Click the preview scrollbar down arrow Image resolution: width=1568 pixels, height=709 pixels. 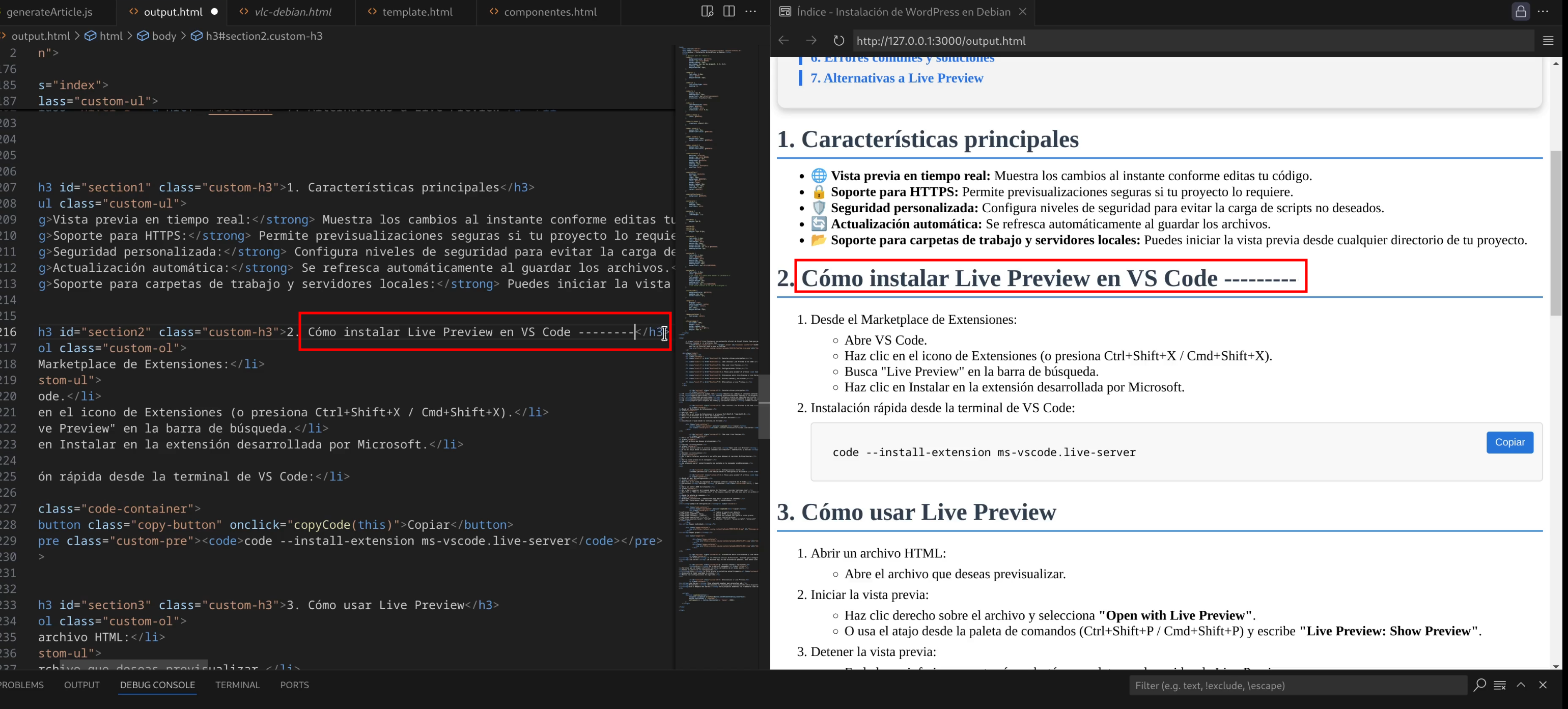tap(1556, 666)
